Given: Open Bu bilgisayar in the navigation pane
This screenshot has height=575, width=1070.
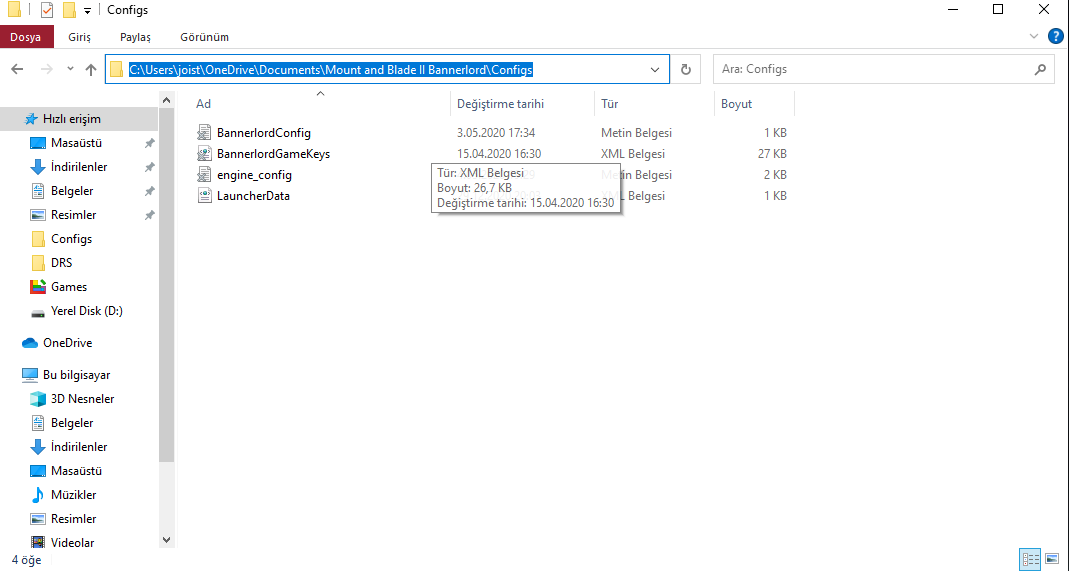Looking at the screenshot, I should (76, 374).
